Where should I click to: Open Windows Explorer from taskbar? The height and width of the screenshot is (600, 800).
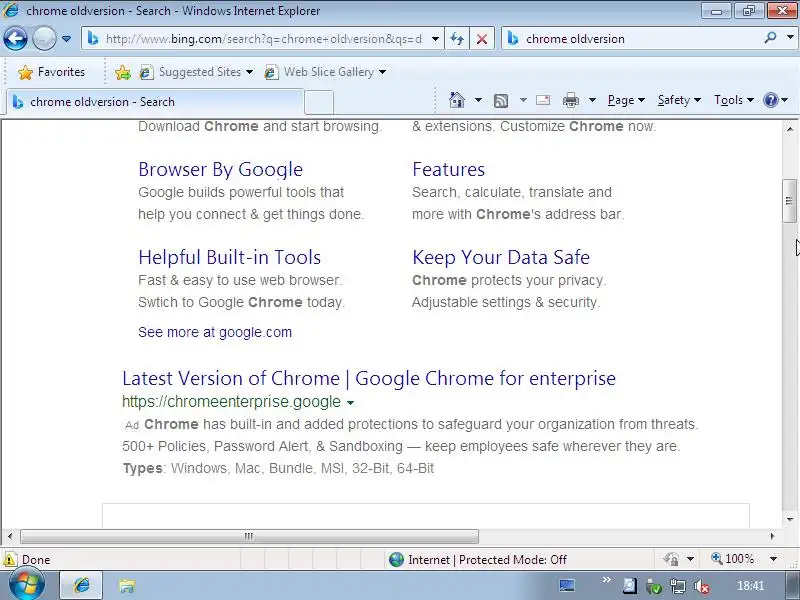(127, 586)
